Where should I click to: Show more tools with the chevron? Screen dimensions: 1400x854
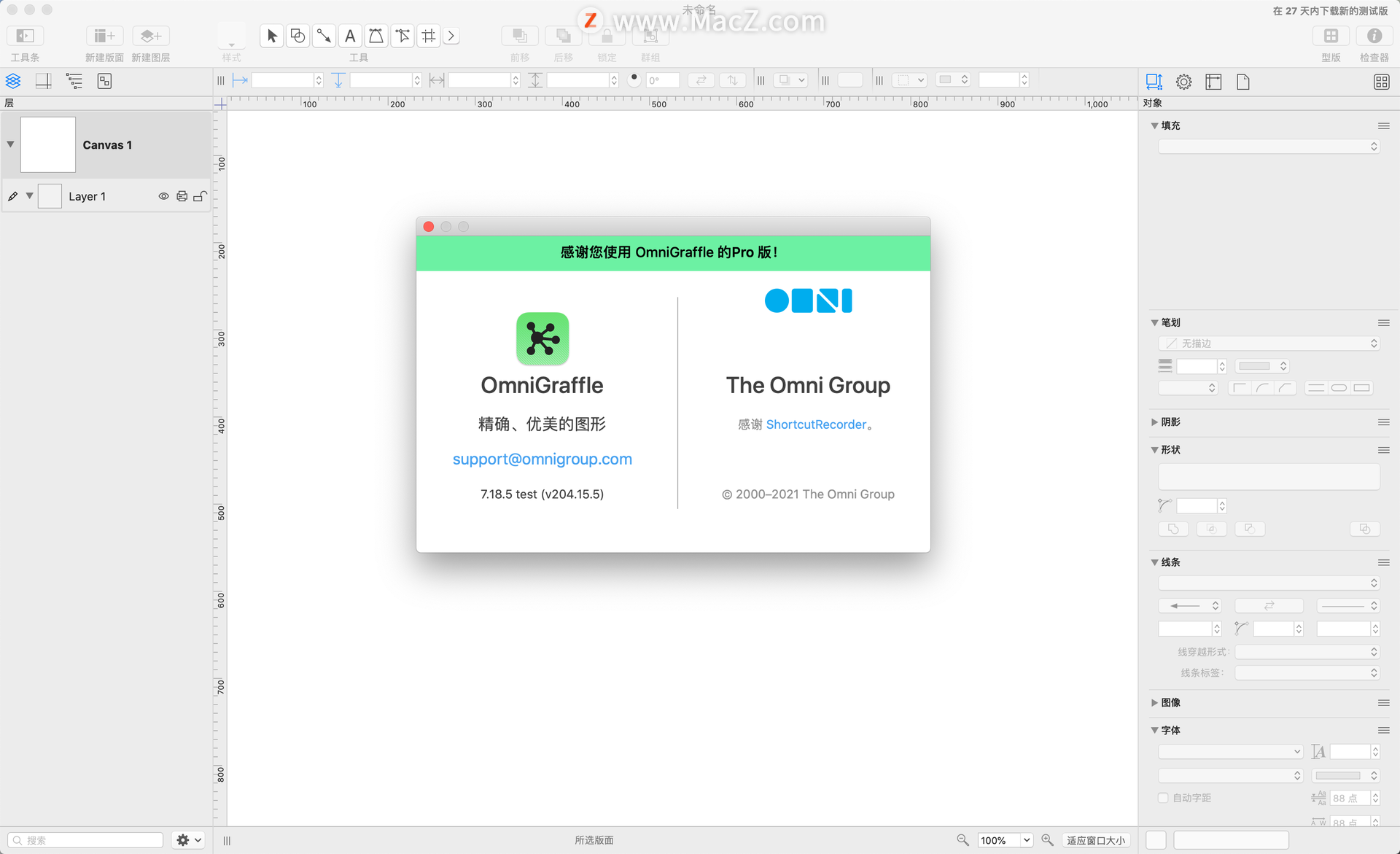451,36
